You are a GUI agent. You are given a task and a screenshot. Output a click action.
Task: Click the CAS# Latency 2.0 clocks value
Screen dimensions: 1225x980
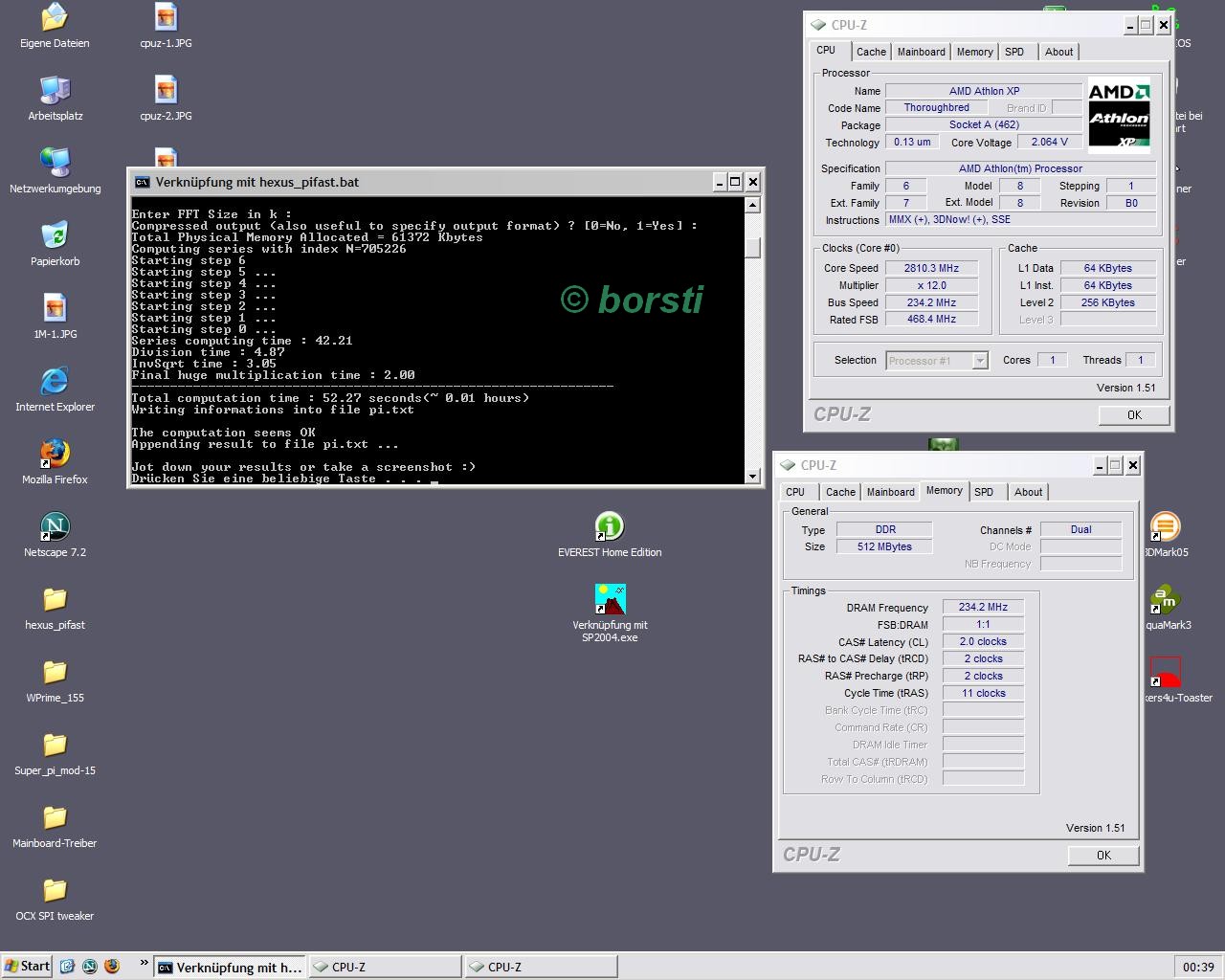(983, 641)
